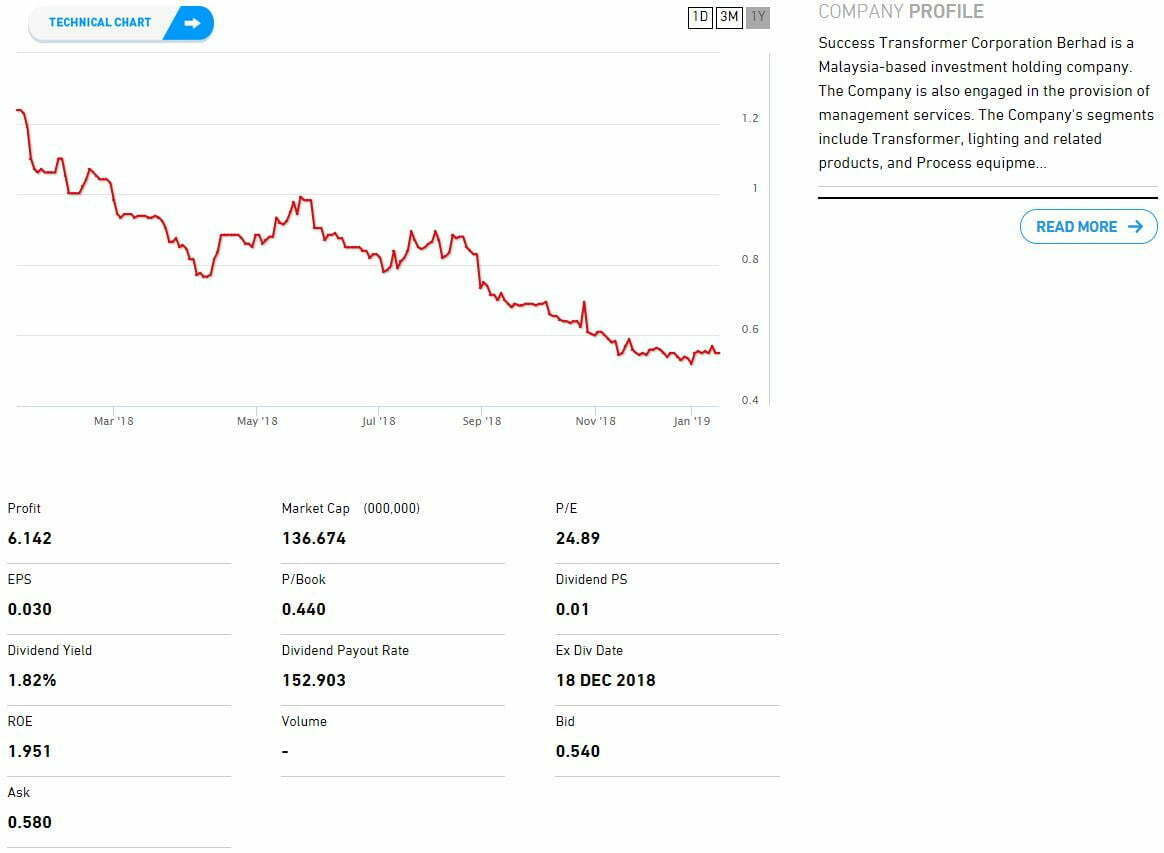Viewport: 1164px width, 853px height.
Task: Click the arrow icon on Technical Chart
Action: 192,23
